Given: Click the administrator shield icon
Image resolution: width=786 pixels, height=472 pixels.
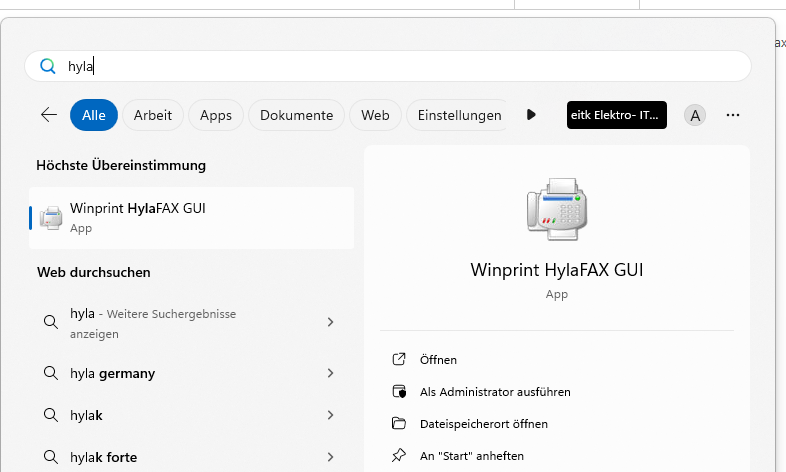Looking at the screenshot, I should 399,391.
